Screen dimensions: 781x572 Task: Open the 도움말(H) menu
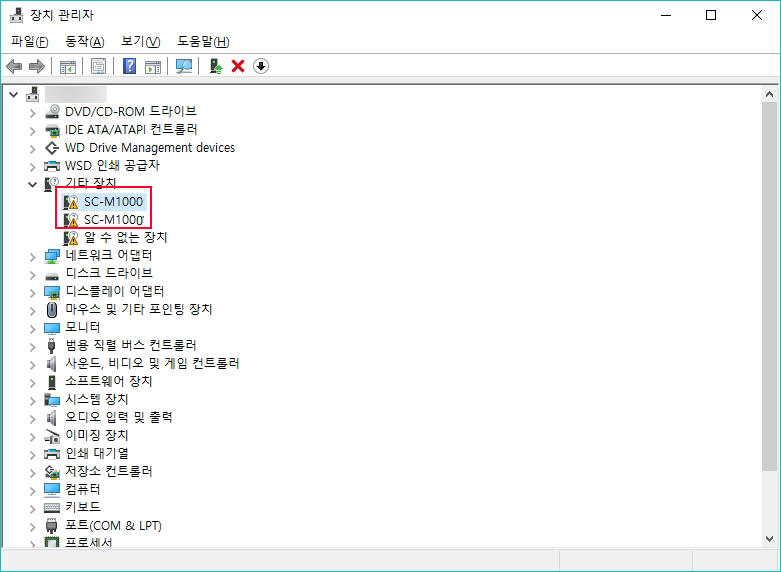point(203,41)
